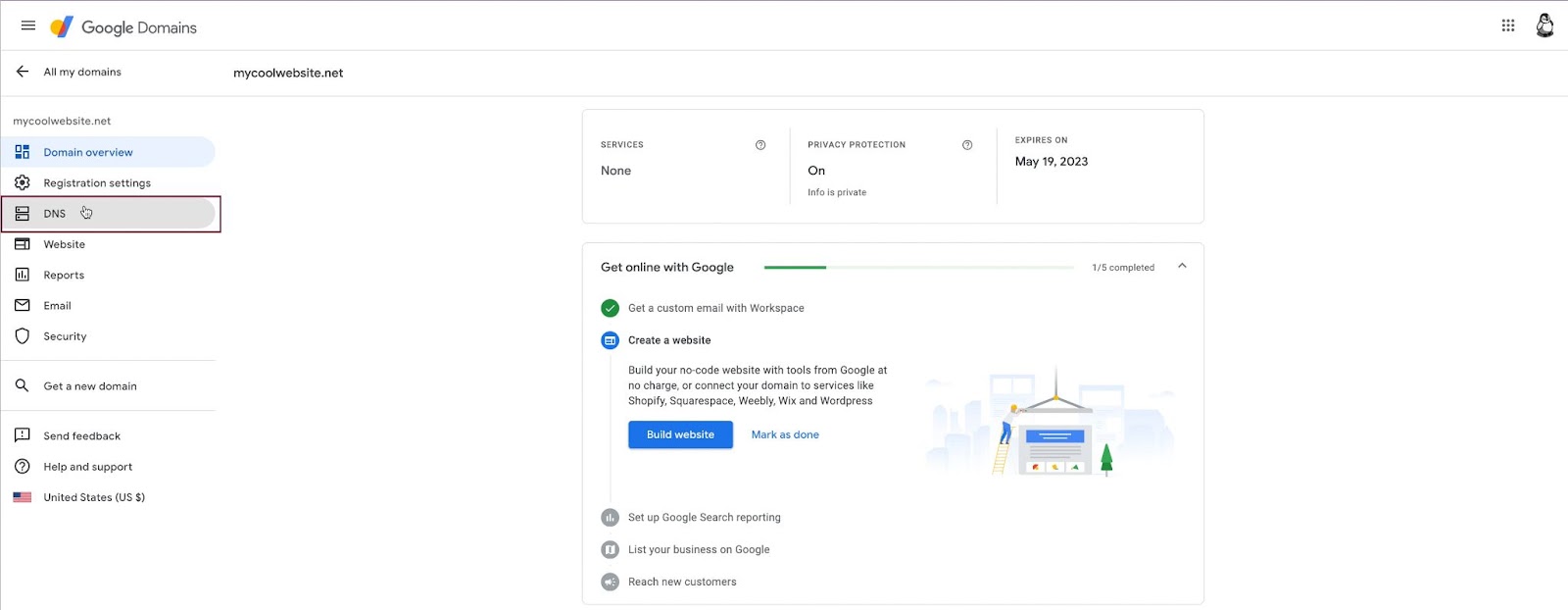Viewport: 1568px width, 610px height.
Task: Click the Google Domains logo
Action: [123, 27]
